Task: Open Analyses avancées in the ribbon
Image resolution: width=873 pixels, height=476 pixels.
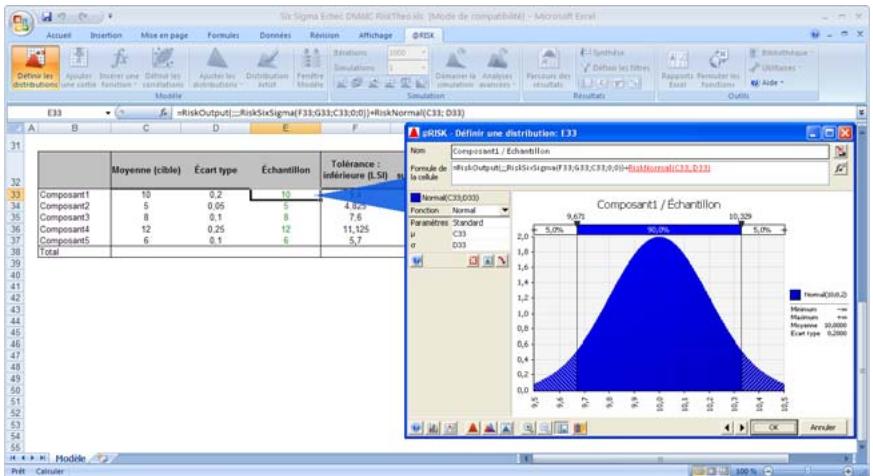Action: [x=497, y=68]
